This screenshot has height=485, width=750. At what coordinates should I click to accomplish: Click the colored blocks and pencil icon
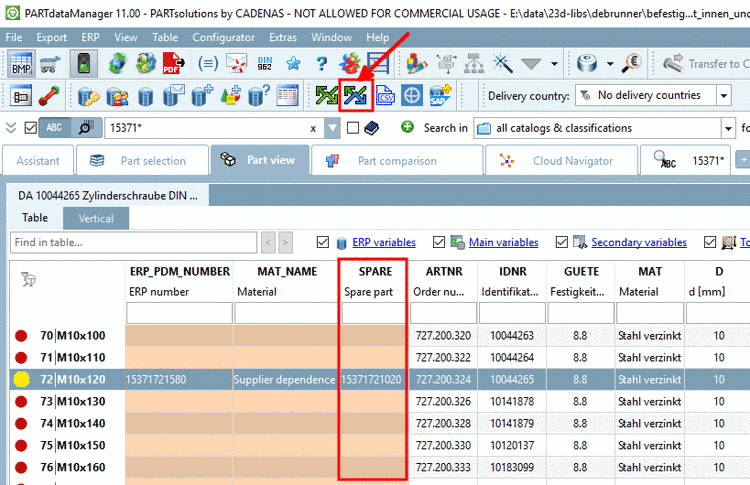pyautogui.click(x=416, y=64)
